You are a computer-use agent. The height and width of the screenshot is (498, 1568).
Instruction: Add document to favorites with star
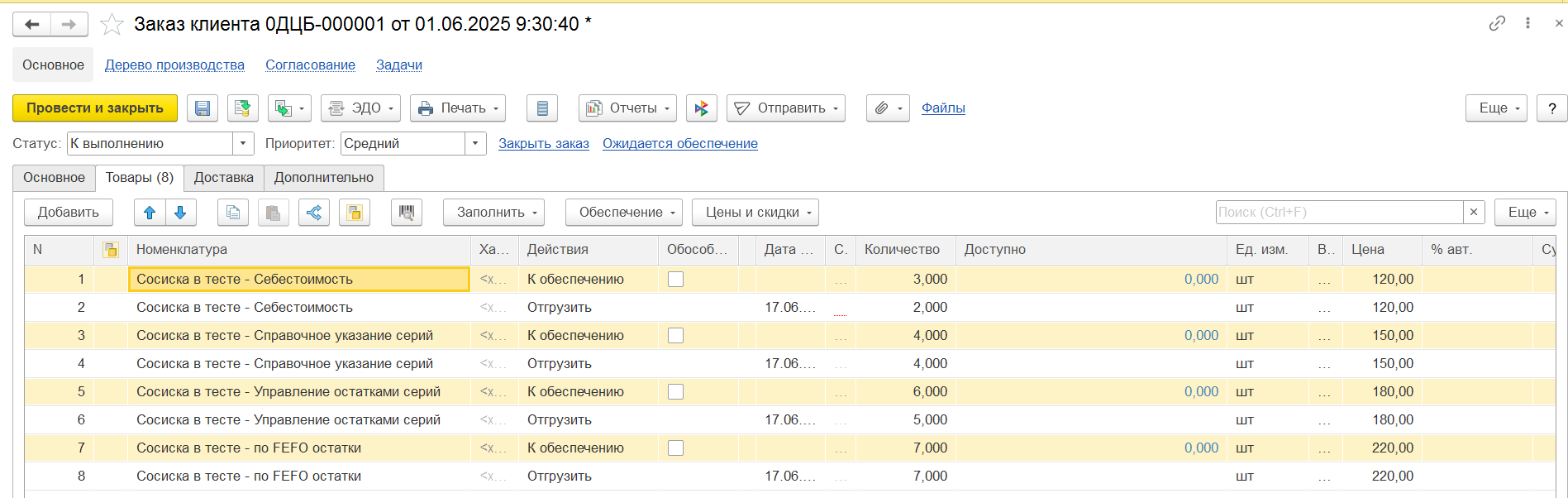112,25
